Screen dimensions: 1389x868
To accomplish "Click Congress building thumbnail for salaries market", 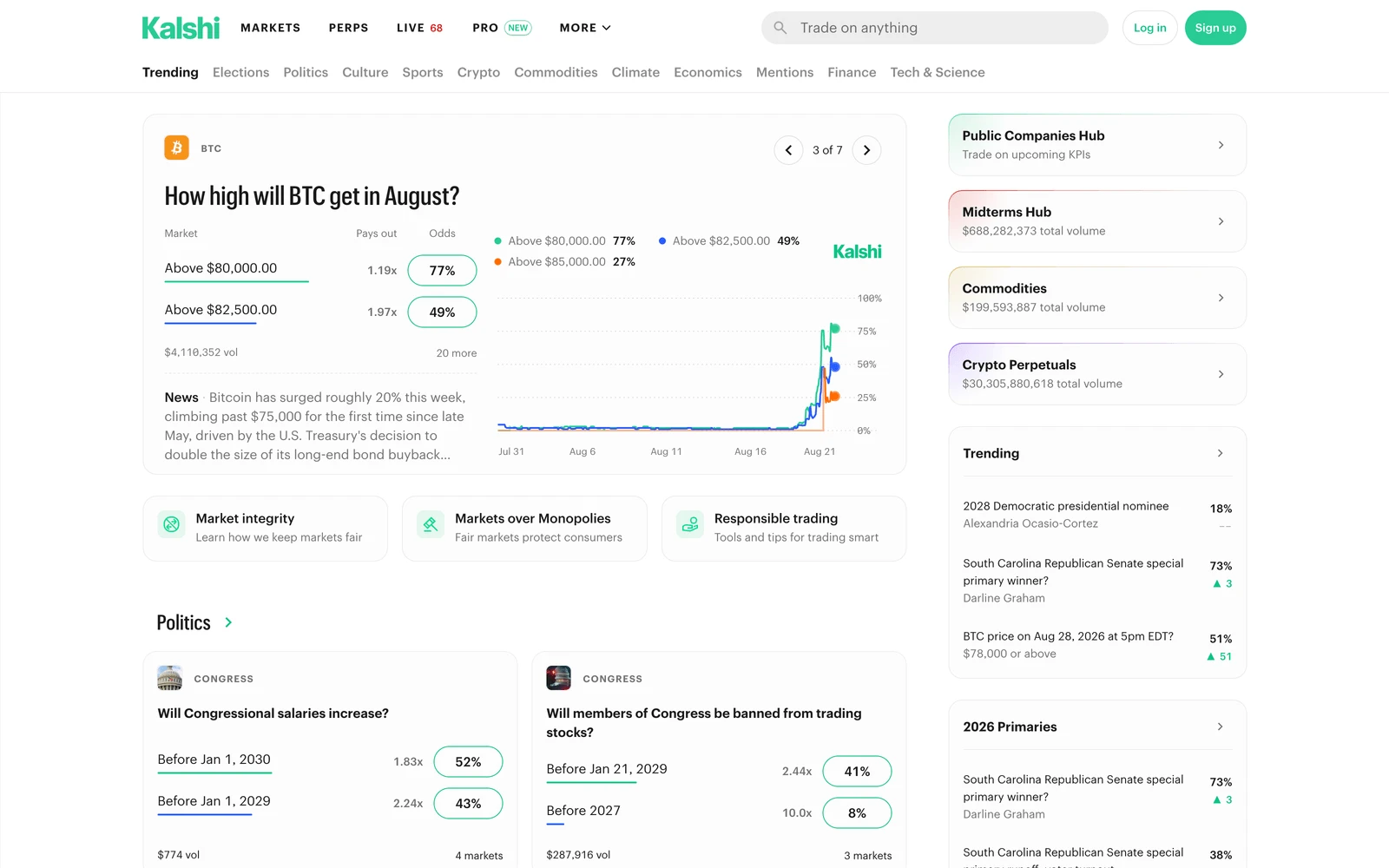I will [x=170, y=678].
